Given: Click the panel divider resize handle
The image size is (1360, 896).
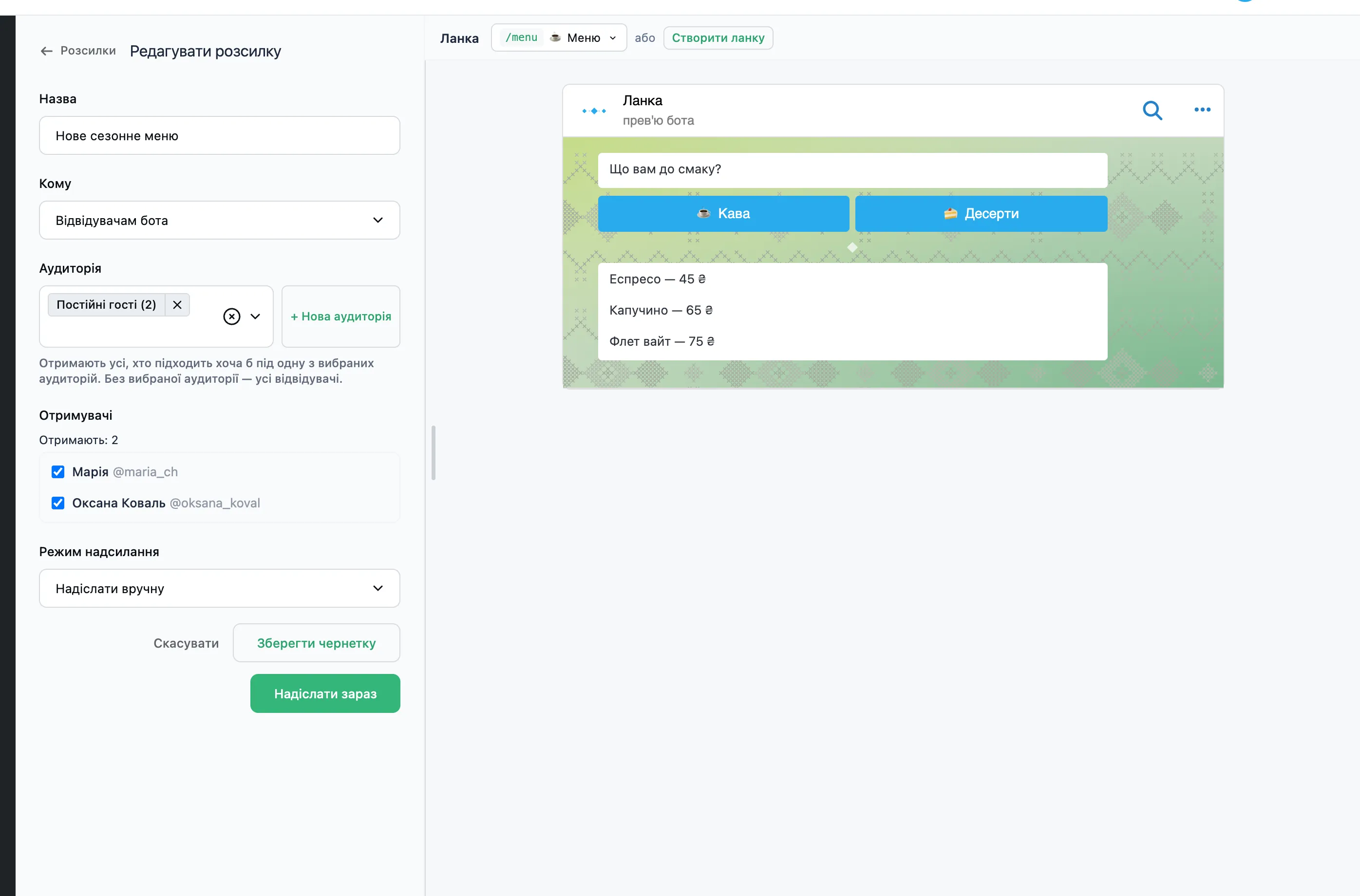Looking at the screenshot, I should 434,452.
